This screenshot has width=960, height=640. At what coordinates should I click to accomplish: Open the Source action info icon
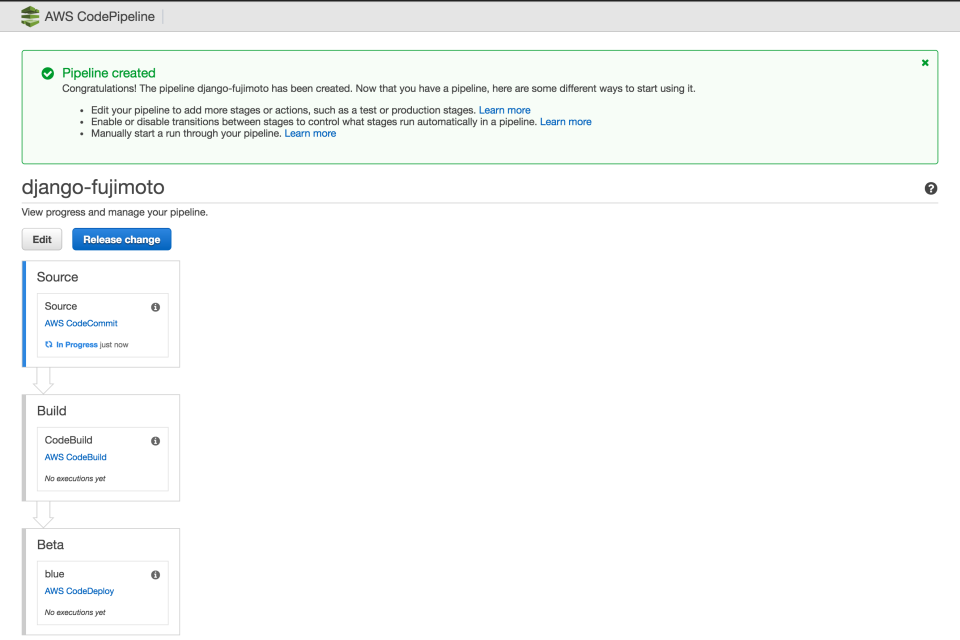(x=154, y=307)
